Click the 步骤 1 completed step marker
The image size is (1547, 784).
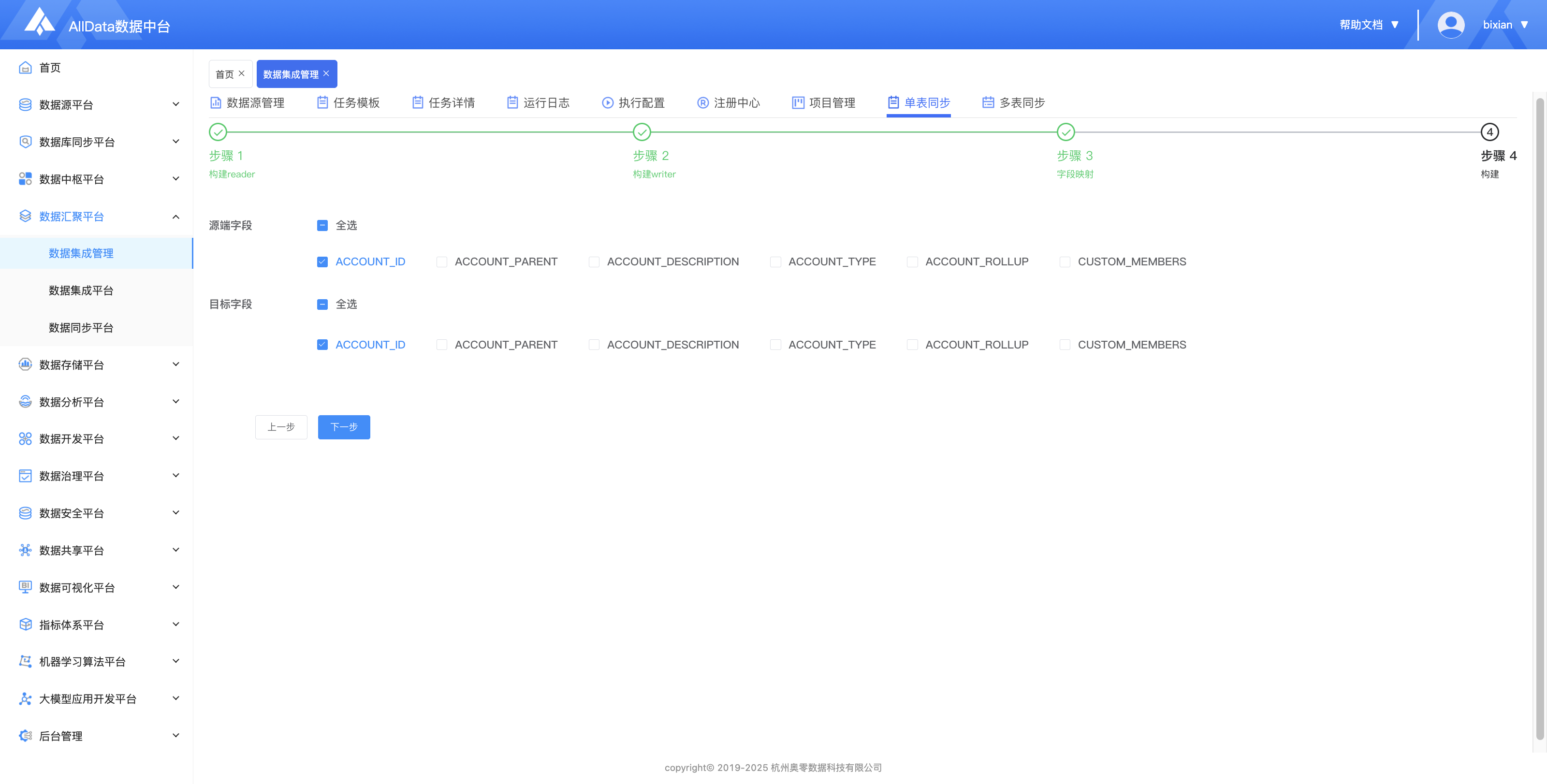click(218, 132)
